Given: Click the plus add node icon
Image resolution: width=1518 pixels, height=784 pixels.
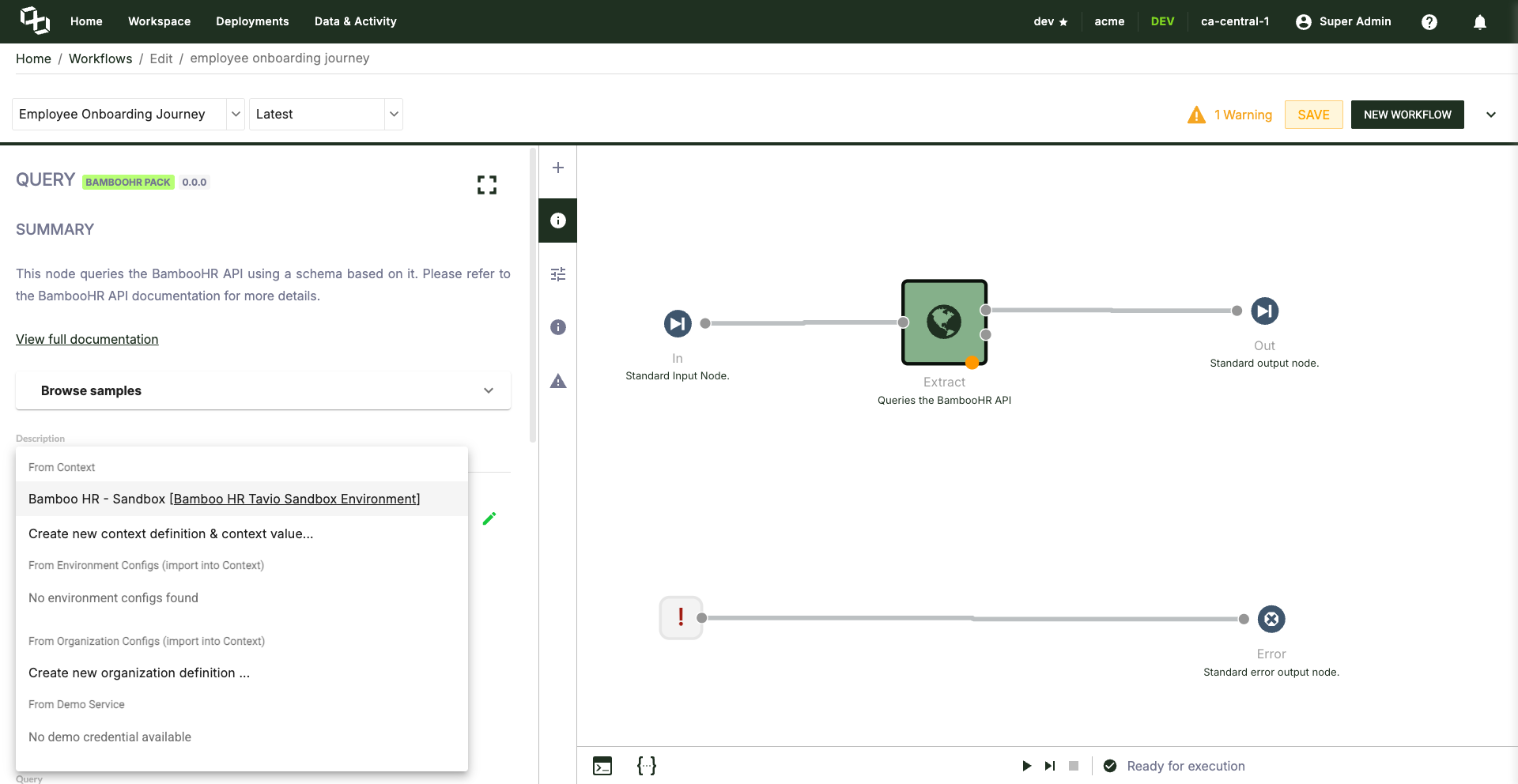Looking at the screenshot, I should pos(558,168).
